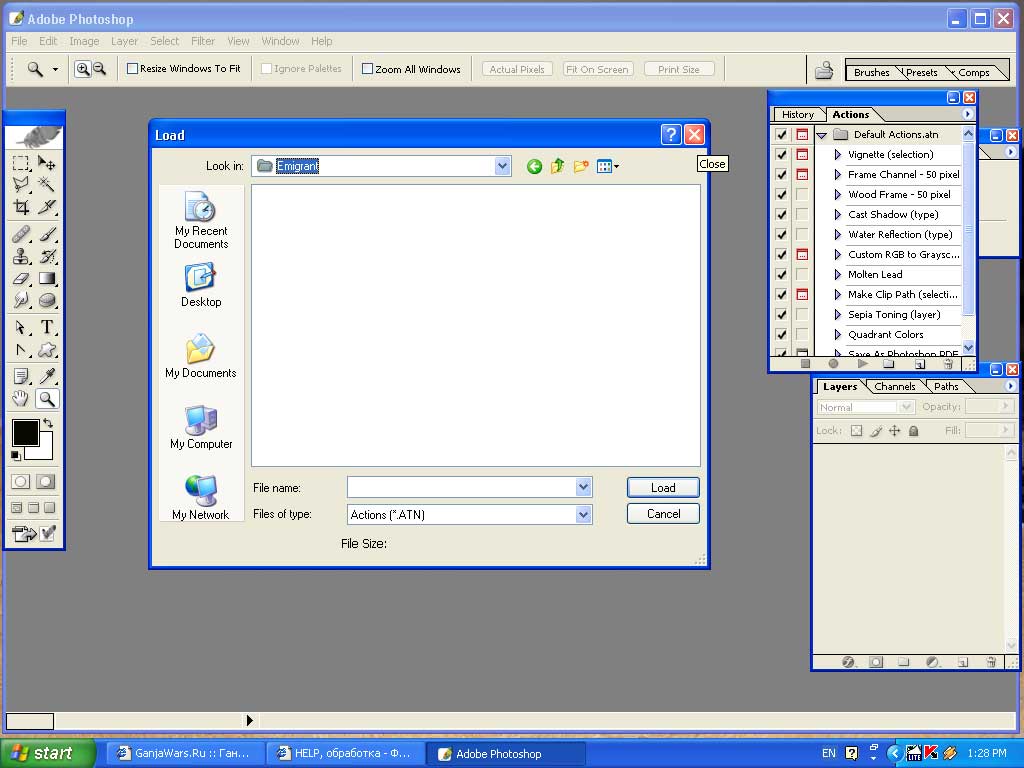Pick the Eraser tool
The image size is (1024, 768).
[21, 278]
